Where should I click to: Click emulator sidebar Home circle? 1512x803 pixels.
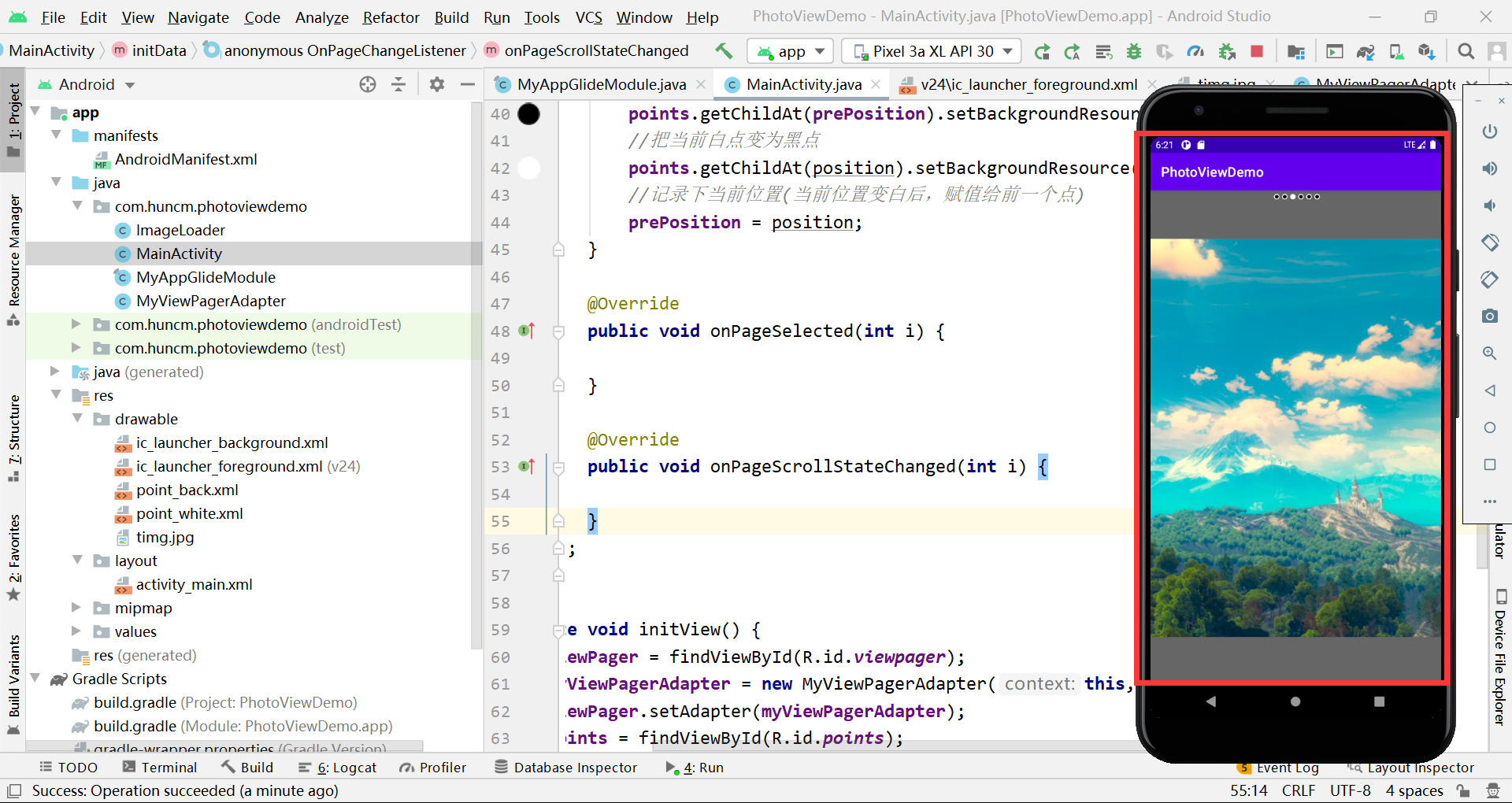1489,427
